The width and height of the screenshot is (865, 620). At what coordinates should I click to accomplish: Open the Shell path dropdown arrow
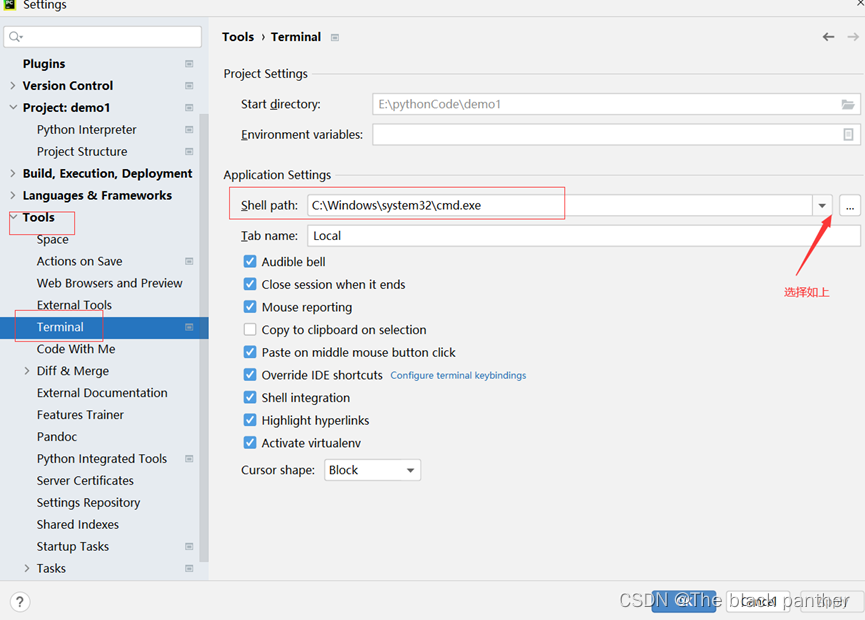[x=822, y=206]
